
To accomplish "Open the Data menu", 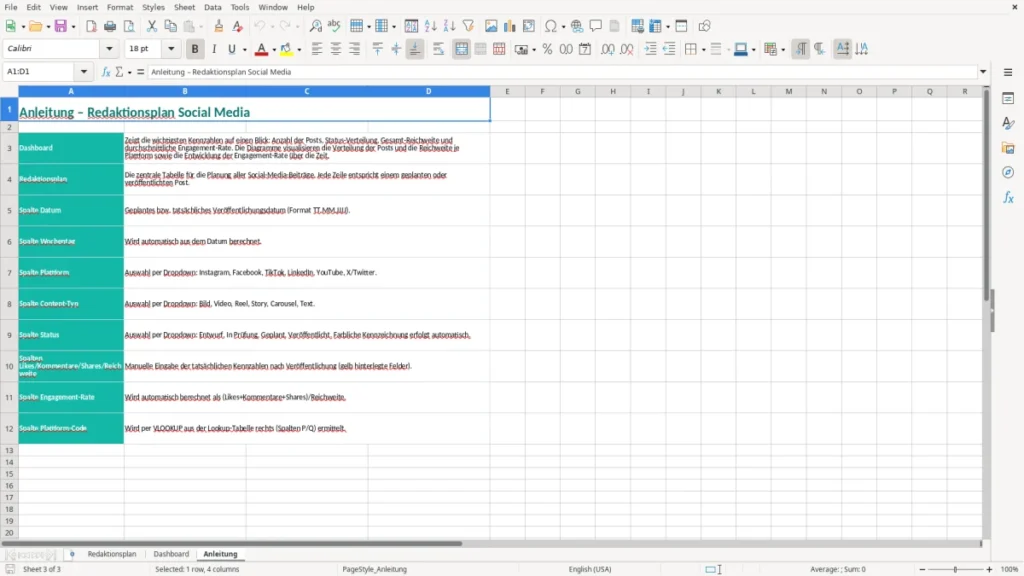I will [x=212, y=7].
